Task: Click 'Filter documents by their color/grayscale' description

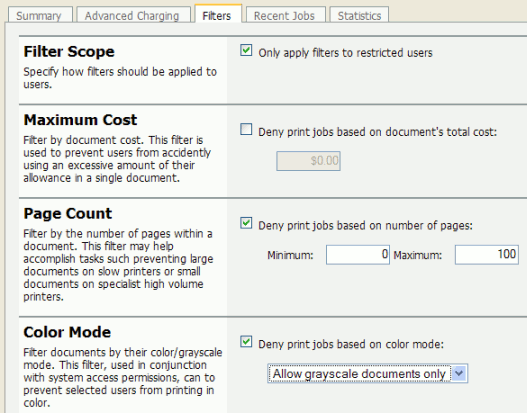Action: tap(123, 377)
